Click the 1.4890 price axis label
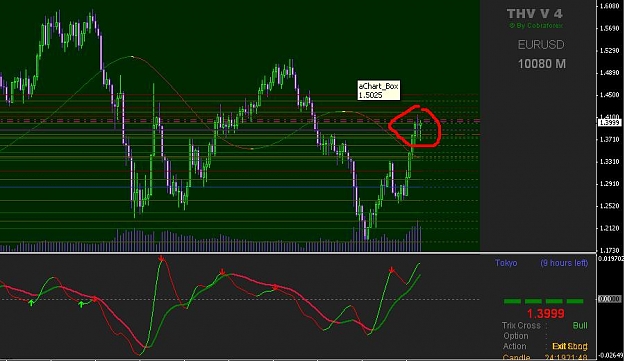 point(609,73)
